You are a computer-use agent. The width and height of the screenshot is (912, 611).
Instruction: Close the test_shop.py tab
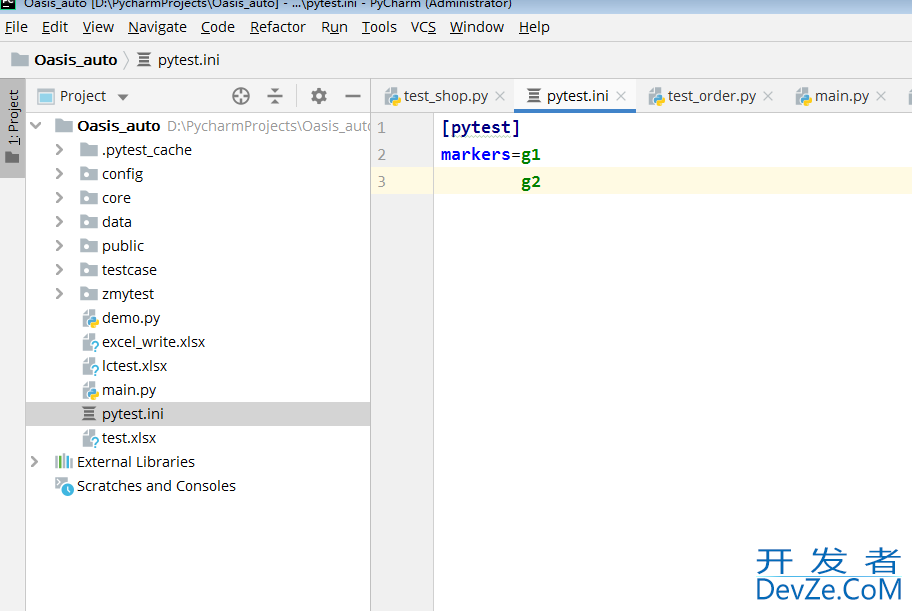pyautogui.click(x=500, y=96)
